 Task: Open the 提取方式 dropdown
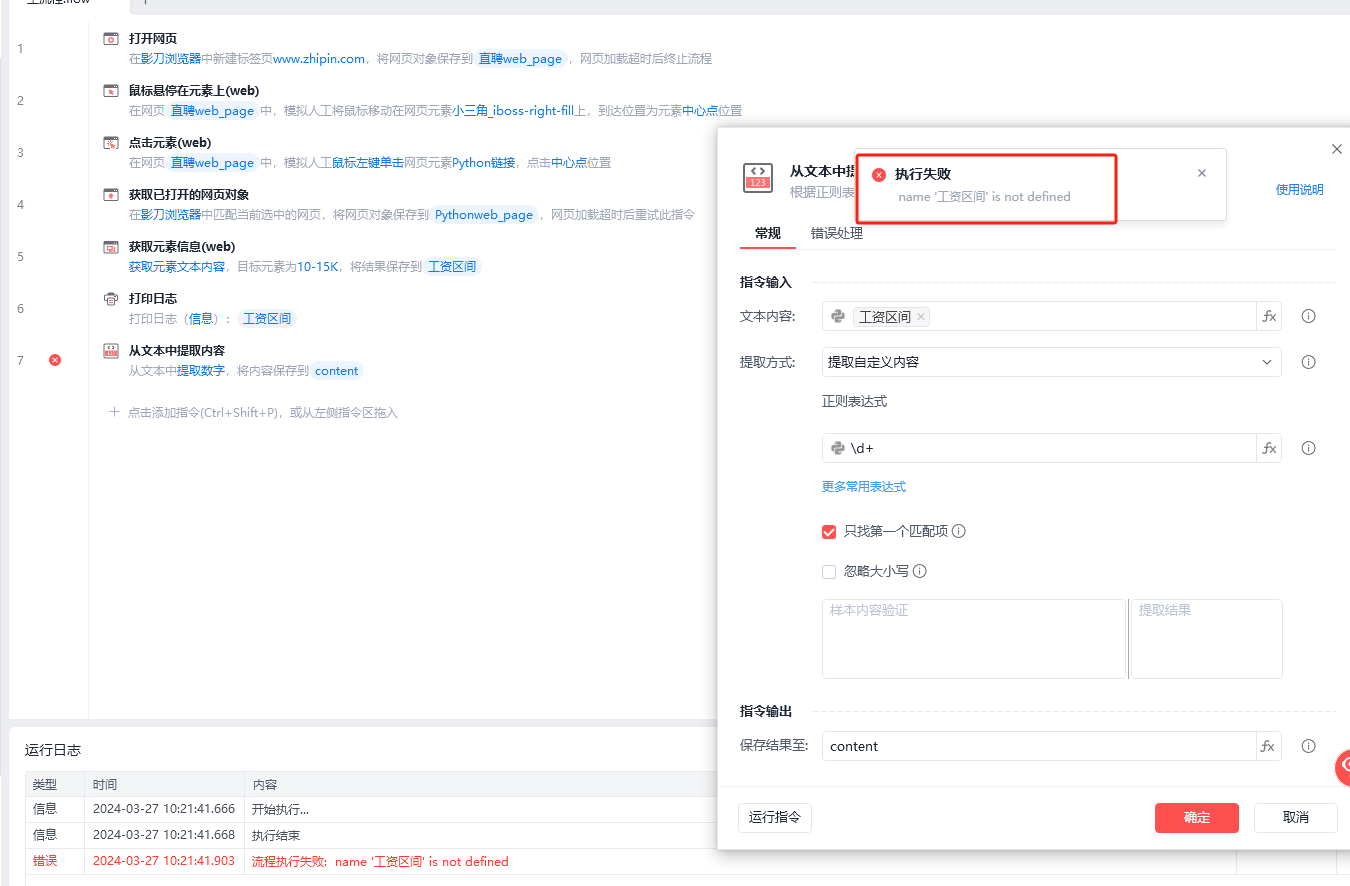coord(1052,362)
